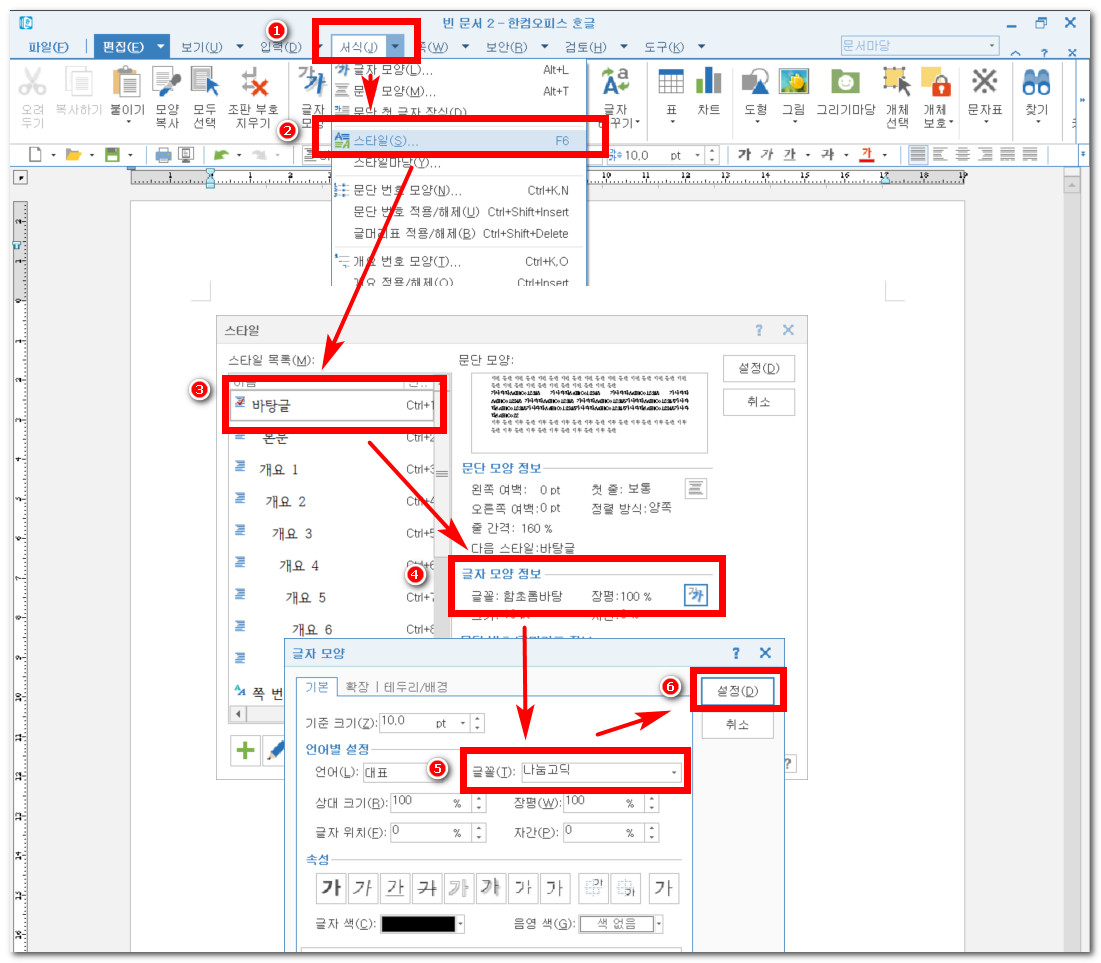This screenshot has width=1101, height=963.
Task: Open the 파일(F) menu
Action: [x=48, y=46]
